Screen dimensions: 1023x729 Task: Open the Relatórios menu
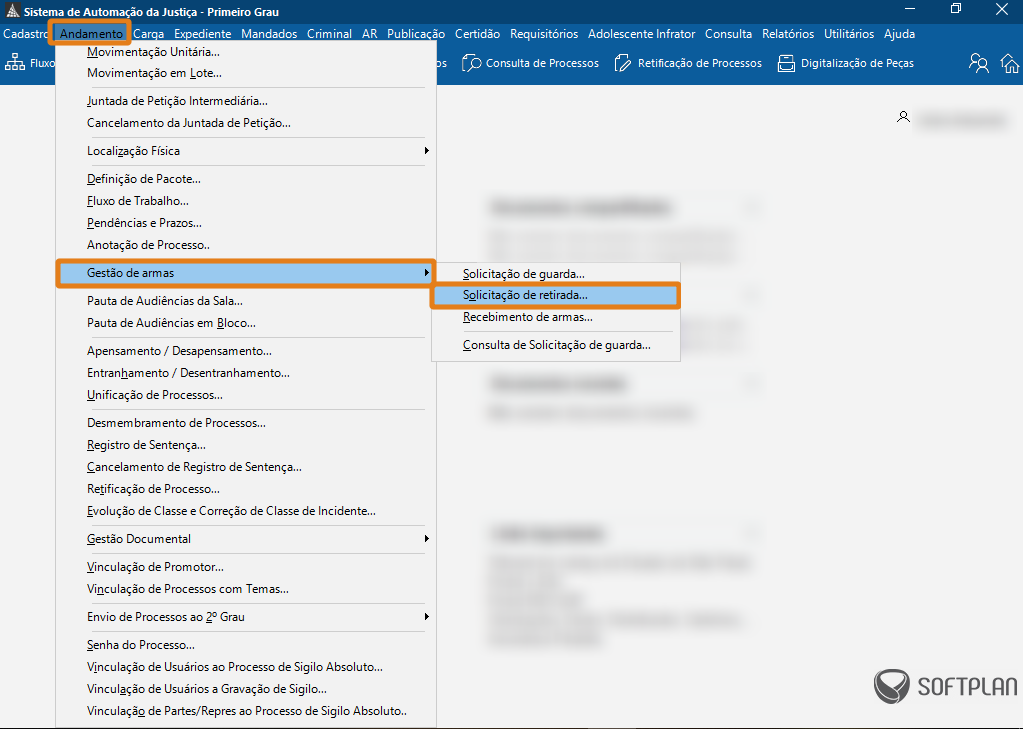(788, 34)
